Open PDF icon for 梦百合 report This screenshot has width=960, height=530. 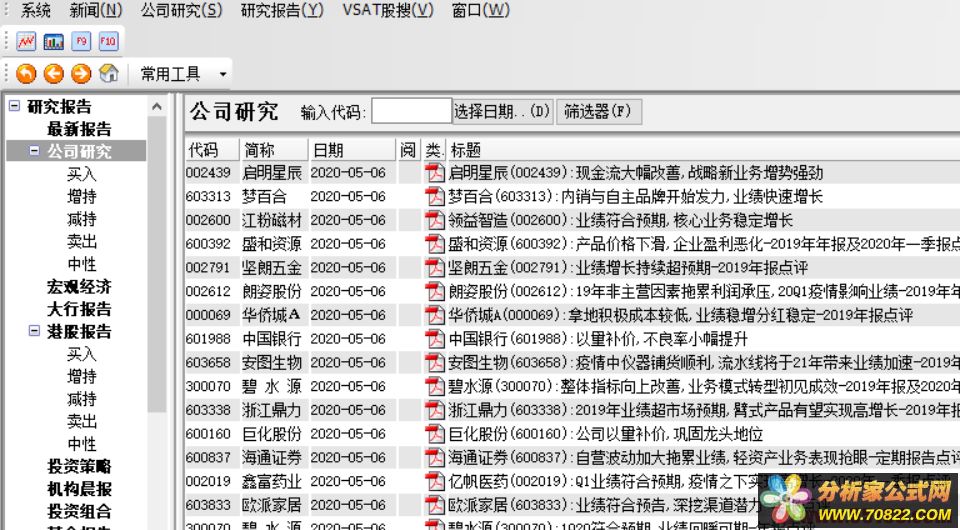tap(435, 196)
